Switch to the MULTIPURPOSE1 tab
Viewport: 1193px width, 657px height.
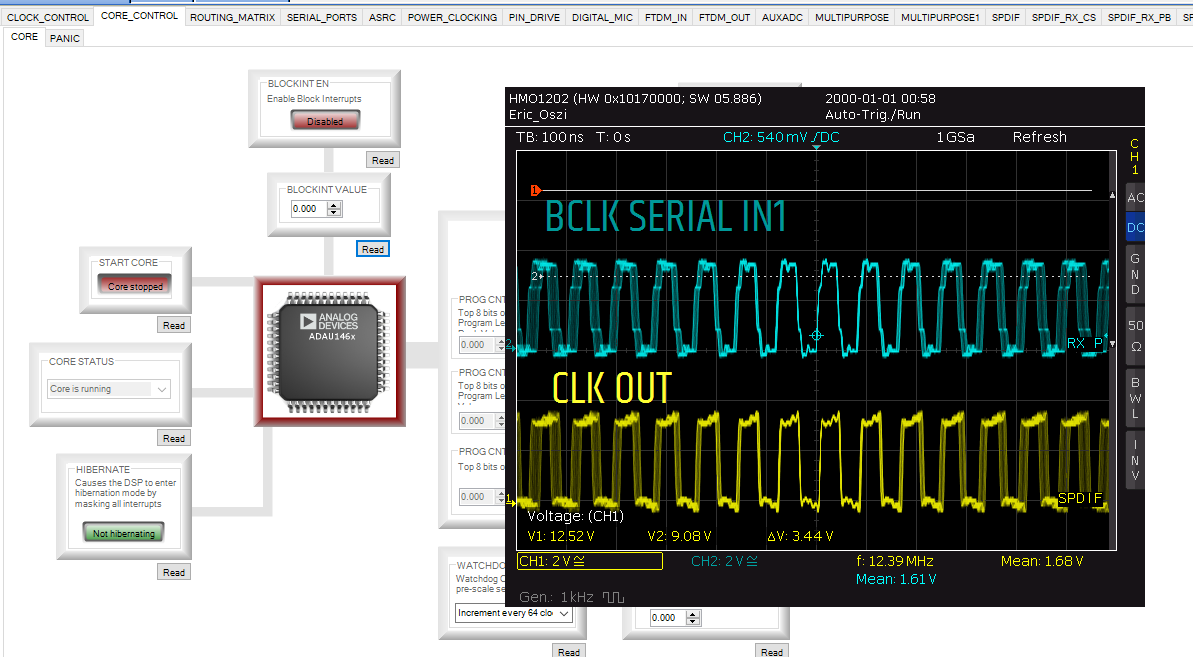[x=940, y=17]
